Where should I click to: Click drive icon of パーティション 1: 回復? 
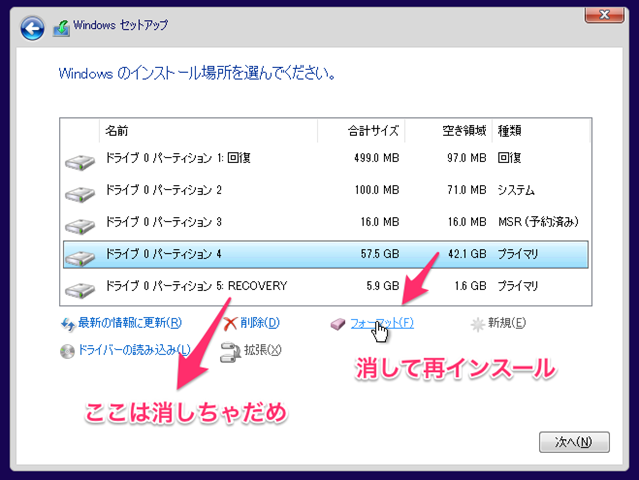80,162
